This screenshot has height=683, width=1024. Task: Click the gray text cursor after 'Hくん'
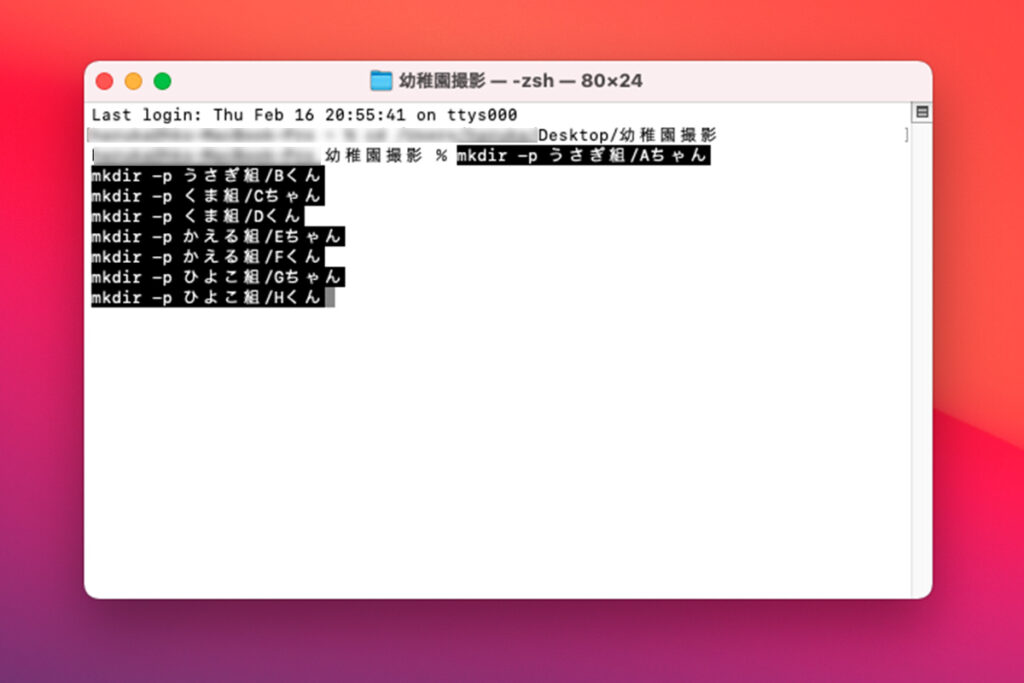[x=330, y=297]
